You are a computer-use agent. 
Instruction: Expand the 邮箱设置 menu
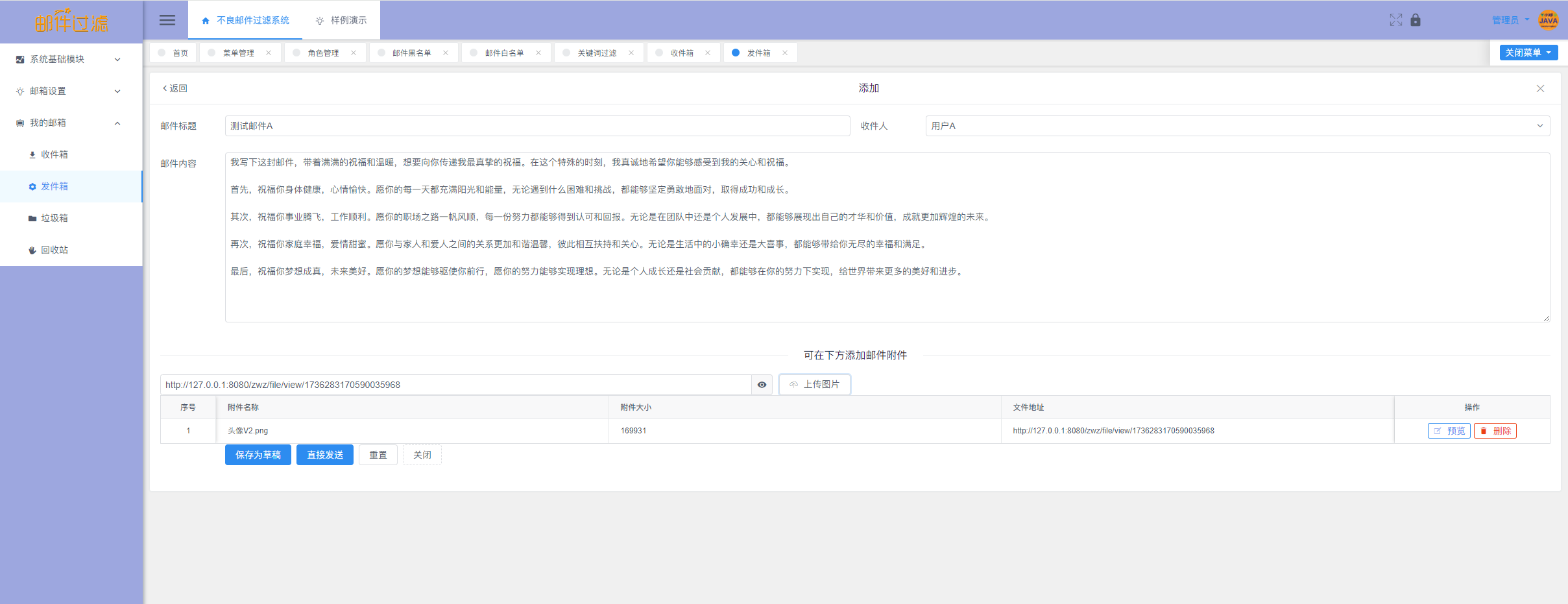(71, 91)
